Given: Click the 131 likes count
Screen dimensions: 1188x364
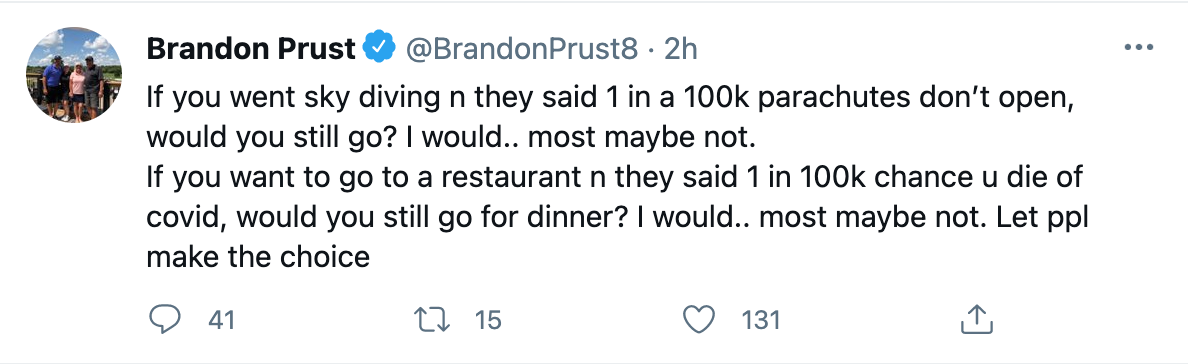Looking at the screenshot, I should [761, 320].
